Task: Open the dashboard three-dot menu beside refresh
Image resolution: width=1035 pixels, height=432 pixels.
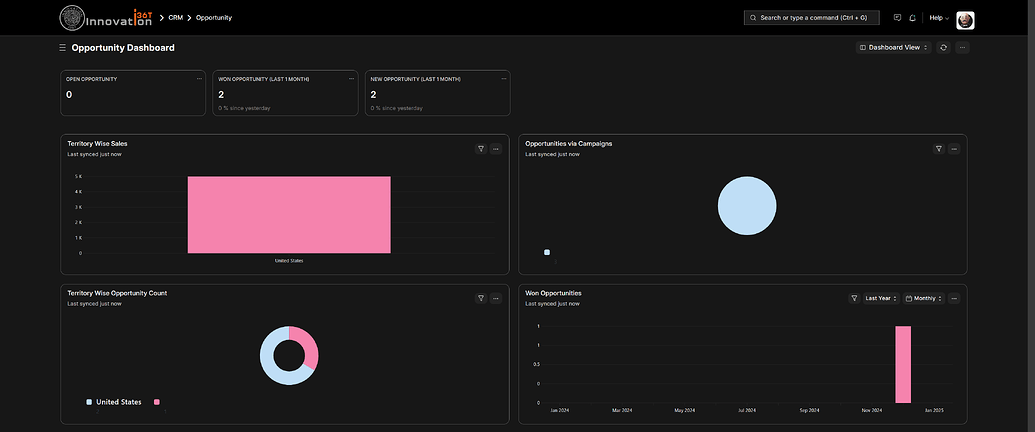Action: coord(962,47)
